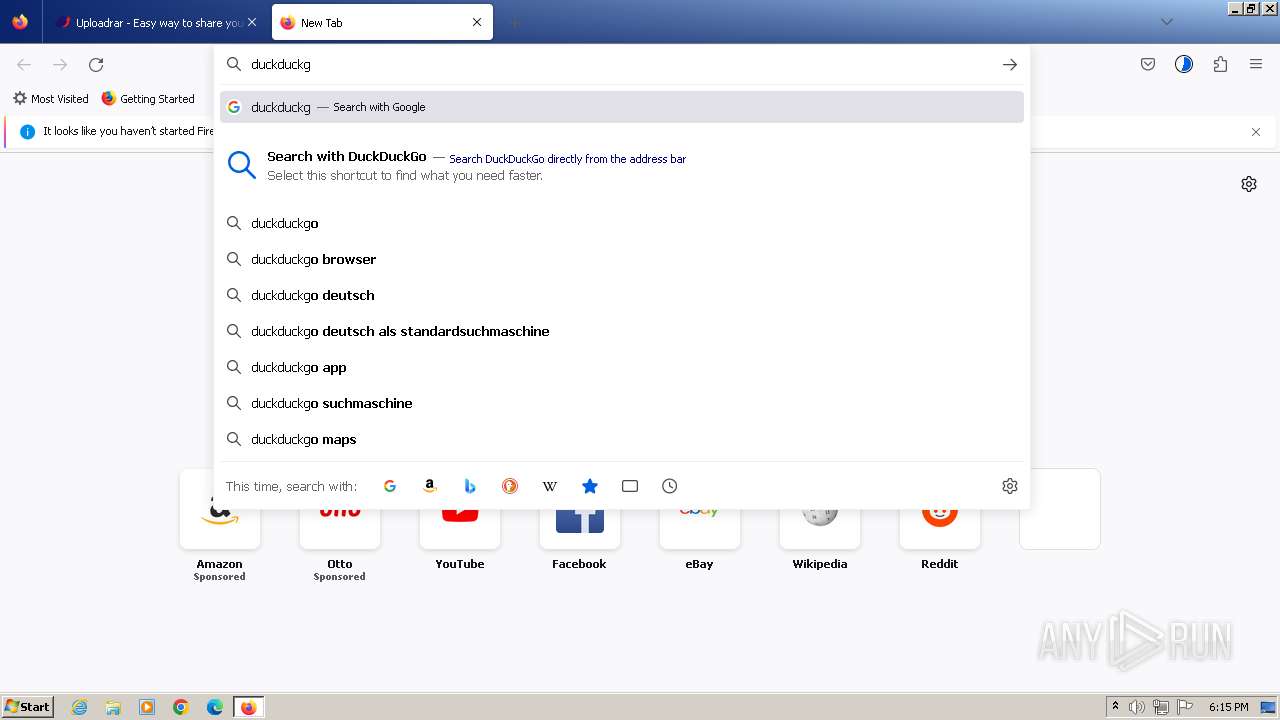Image resolution: width=1280 pixels, height=720 pixels.
Task: Dismiss the info notification bar
Action: point(1256,132)
